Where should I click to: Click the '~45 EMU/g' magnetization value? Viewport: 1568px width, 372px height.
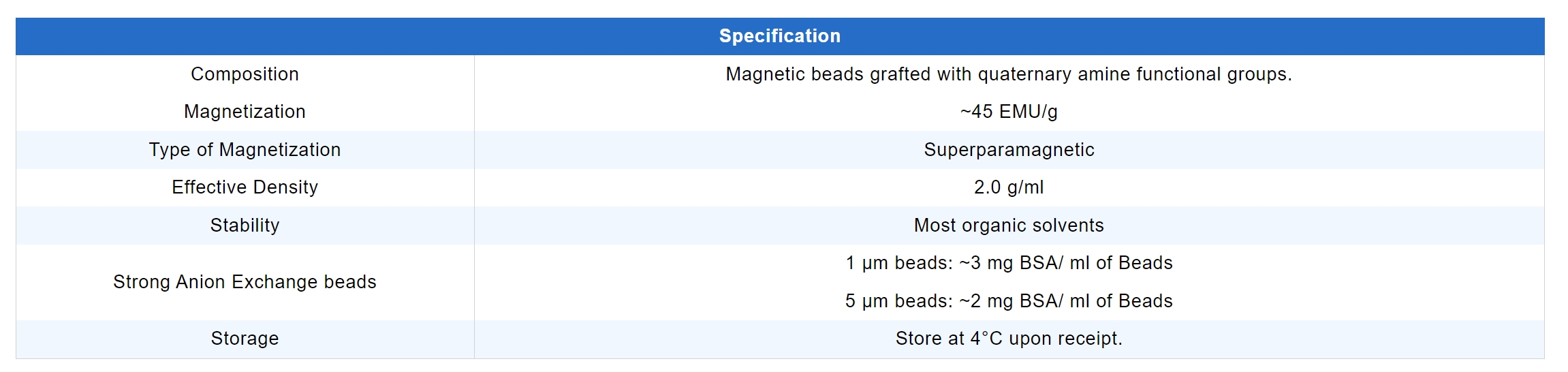(1009, 112)
